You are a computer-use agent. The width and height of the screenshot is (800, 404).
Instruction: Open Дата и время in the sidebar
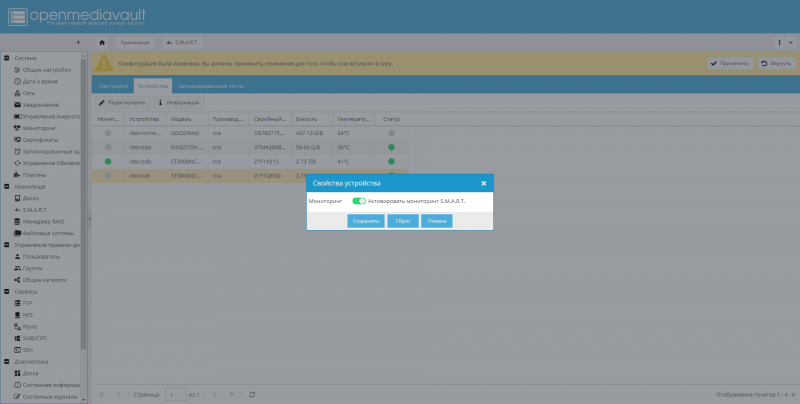tap(40, 82)
